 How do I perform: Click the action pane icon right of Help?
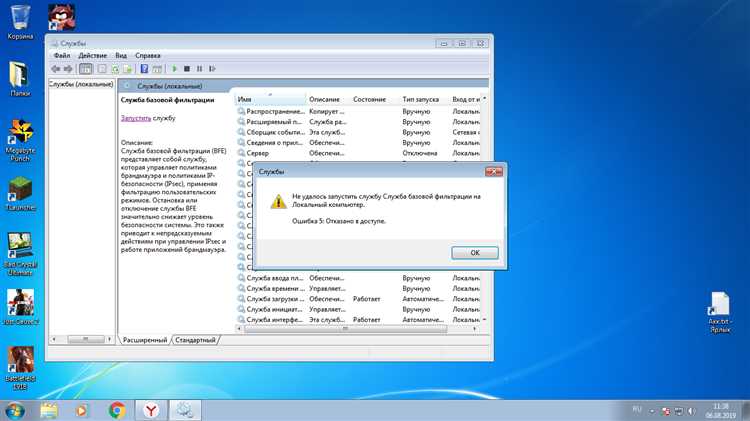tap(157, 69)
